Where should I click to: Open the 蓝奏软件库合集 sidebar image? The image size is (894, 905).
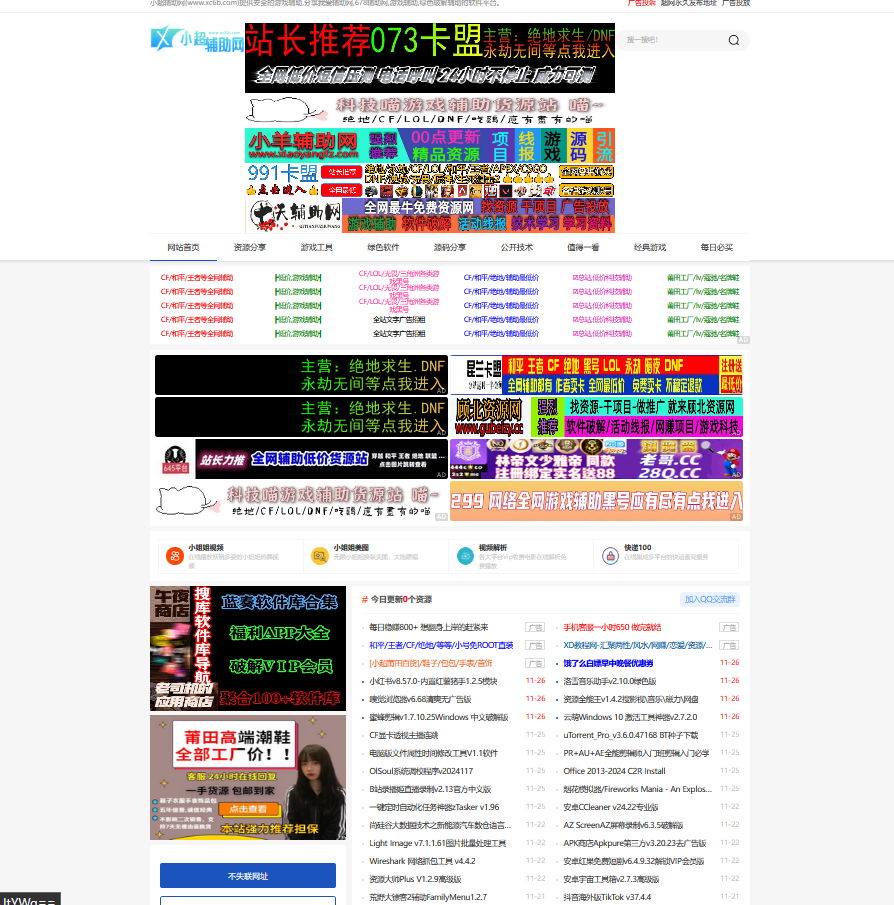(248, 649)
